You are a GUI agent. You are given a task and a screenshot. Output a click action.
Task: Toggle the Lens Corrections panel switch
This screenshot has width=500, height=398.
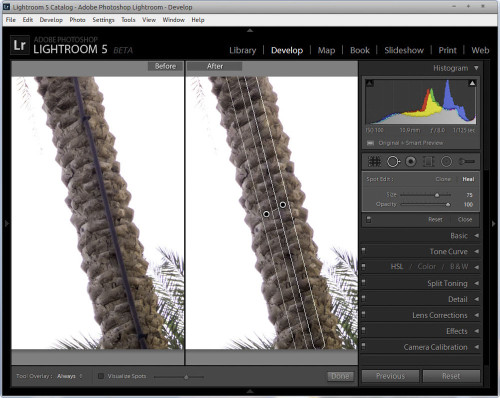tap(364, 314)
